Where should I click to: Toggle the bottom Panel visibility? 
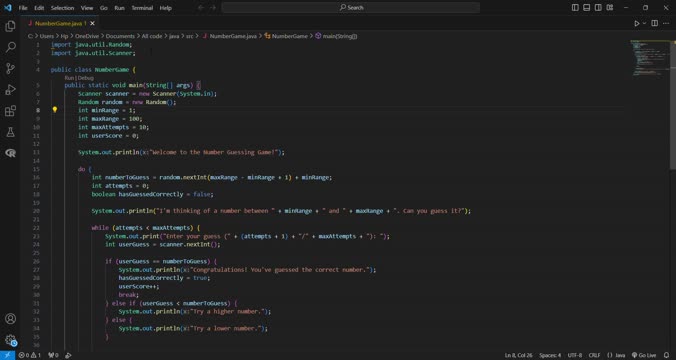tap(587, 7)
